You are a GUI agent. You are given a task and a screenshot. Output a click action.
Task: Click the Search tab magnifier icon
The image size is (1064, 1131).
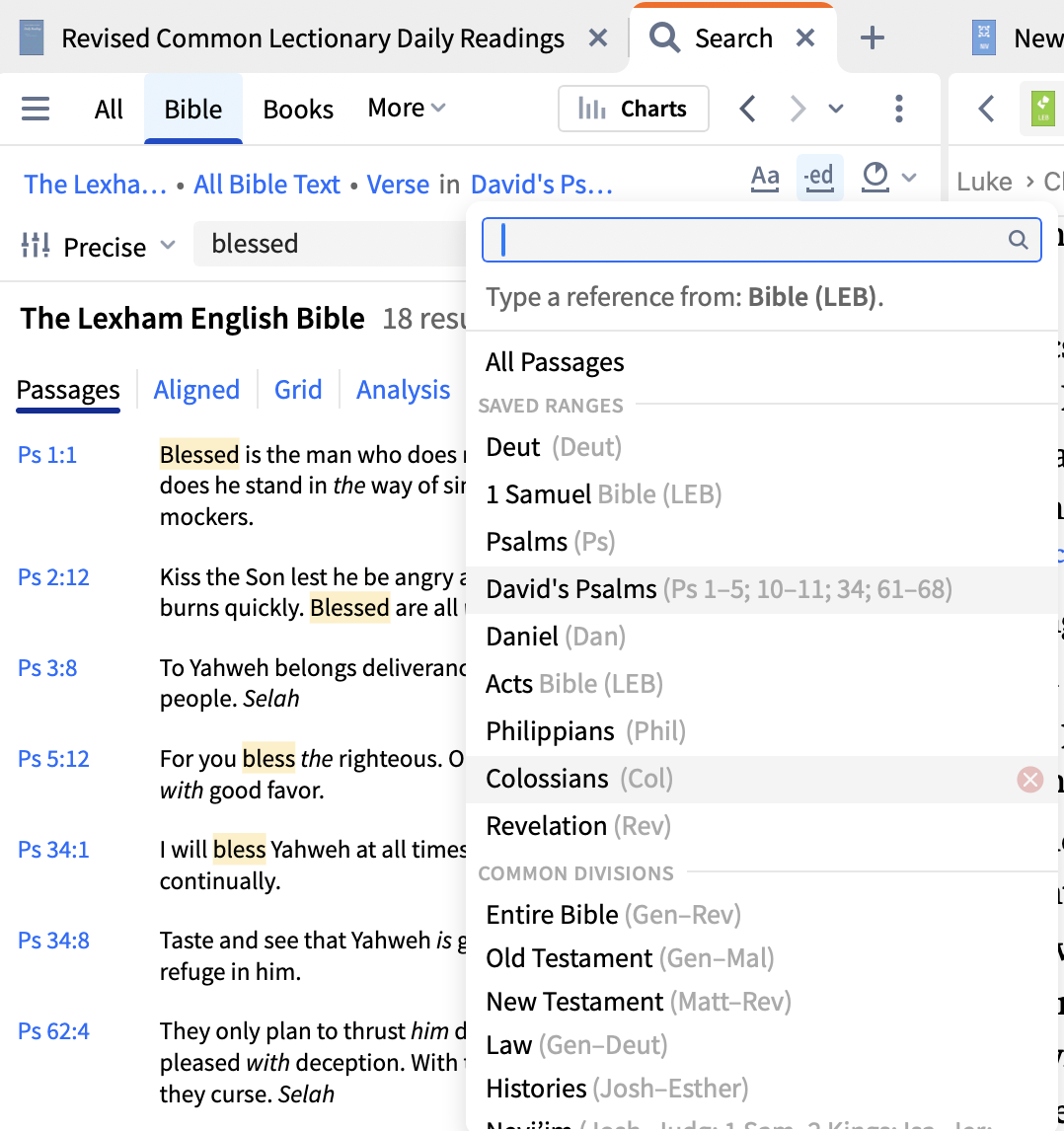coord(664,38)
